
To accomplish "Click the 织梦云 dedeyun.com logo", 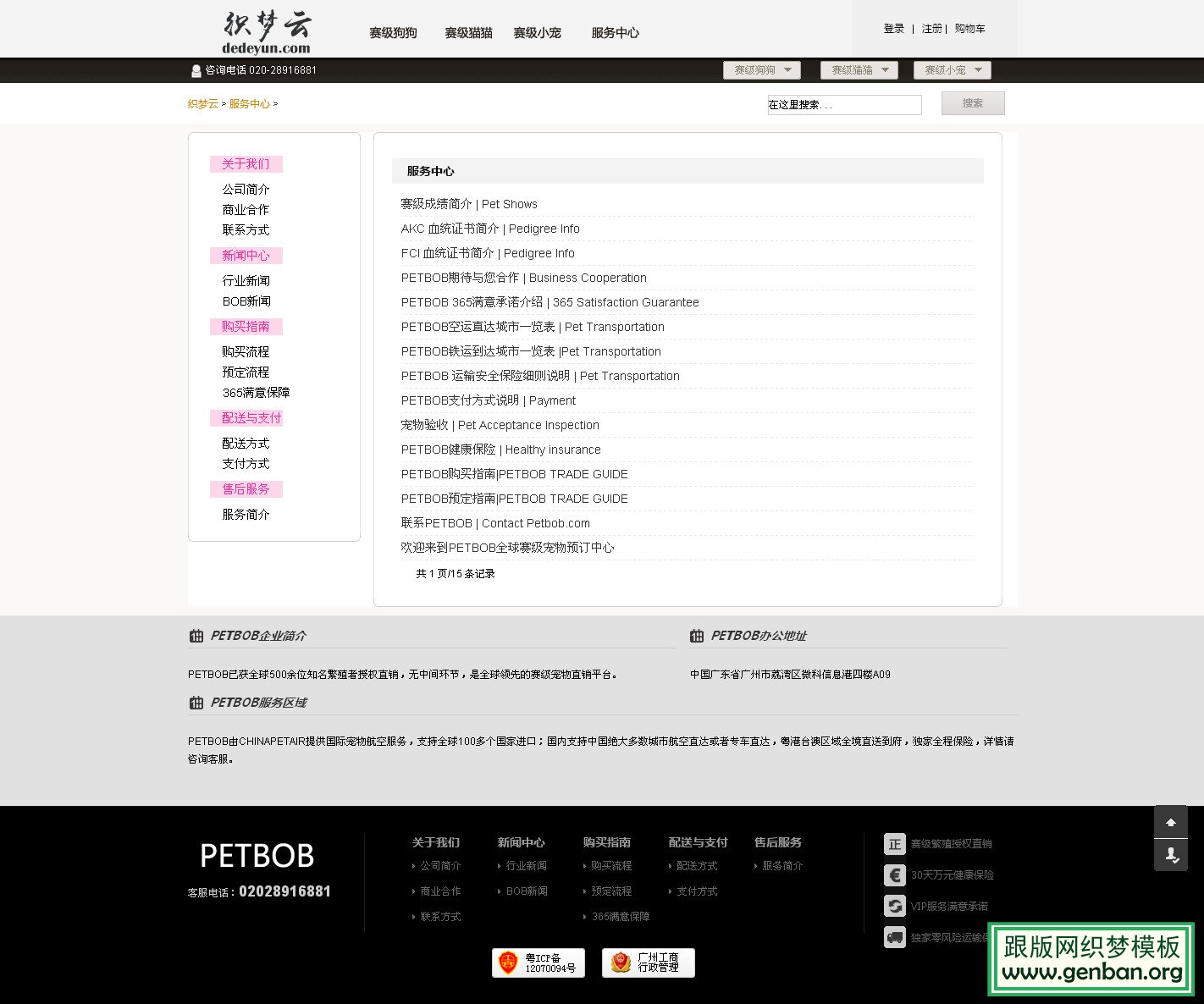I will tap(267, 32).
